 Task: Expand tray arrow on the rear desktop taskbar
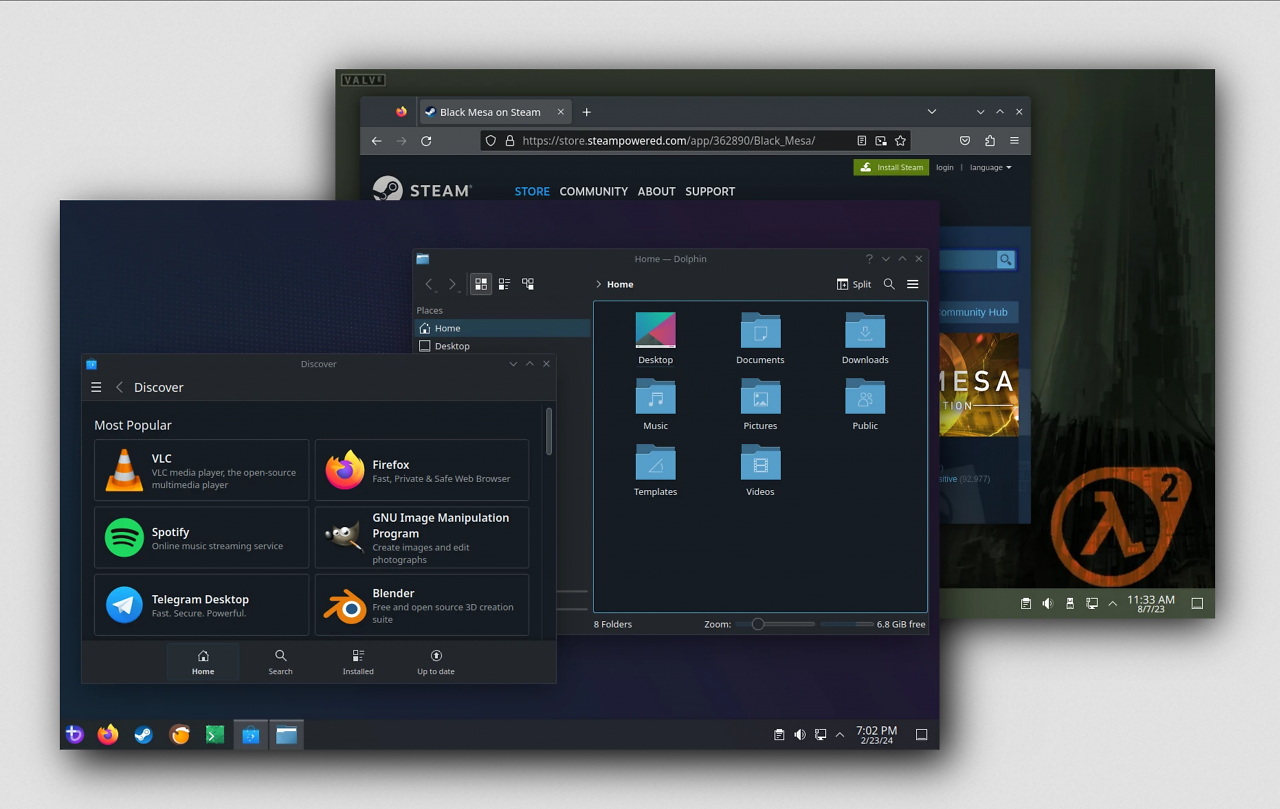(1113, 603)
